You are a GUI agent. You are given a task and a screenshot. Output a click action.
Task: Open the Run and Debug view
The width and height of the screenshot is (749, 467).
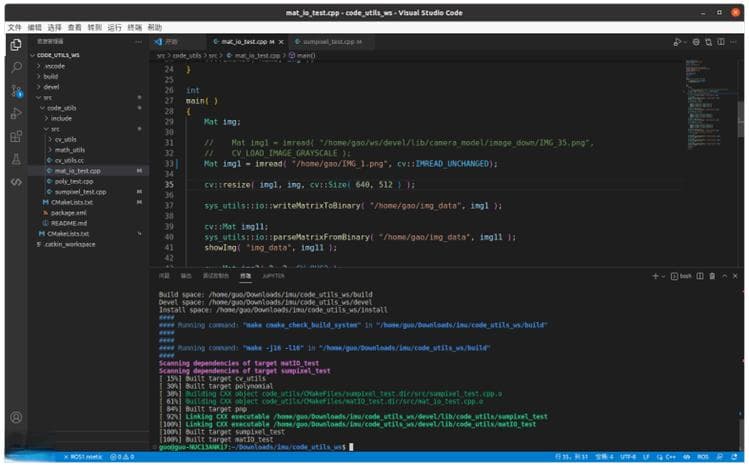point(16,113)
